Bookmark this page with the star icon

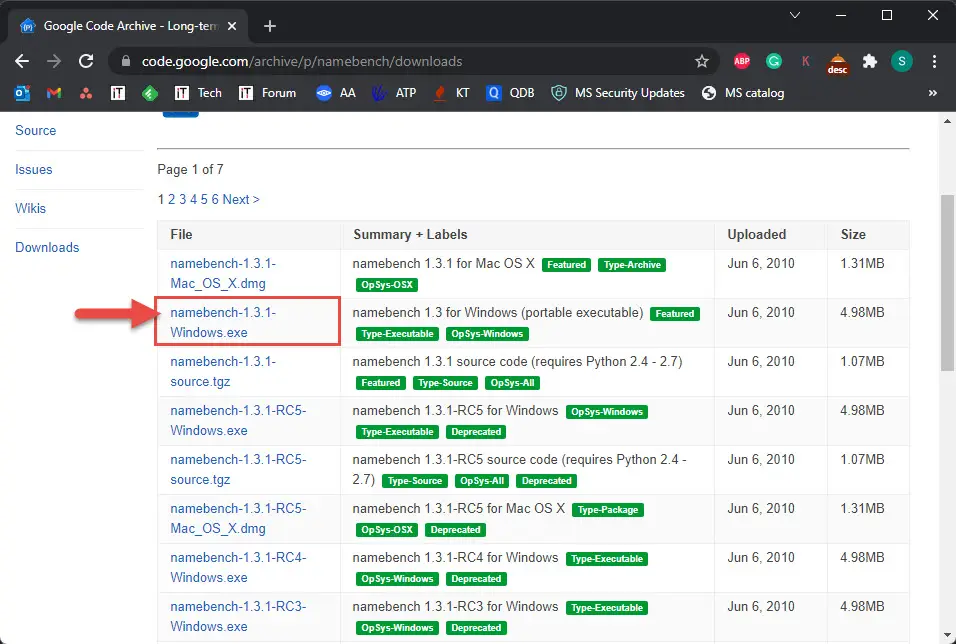click(x=702, y=61)
